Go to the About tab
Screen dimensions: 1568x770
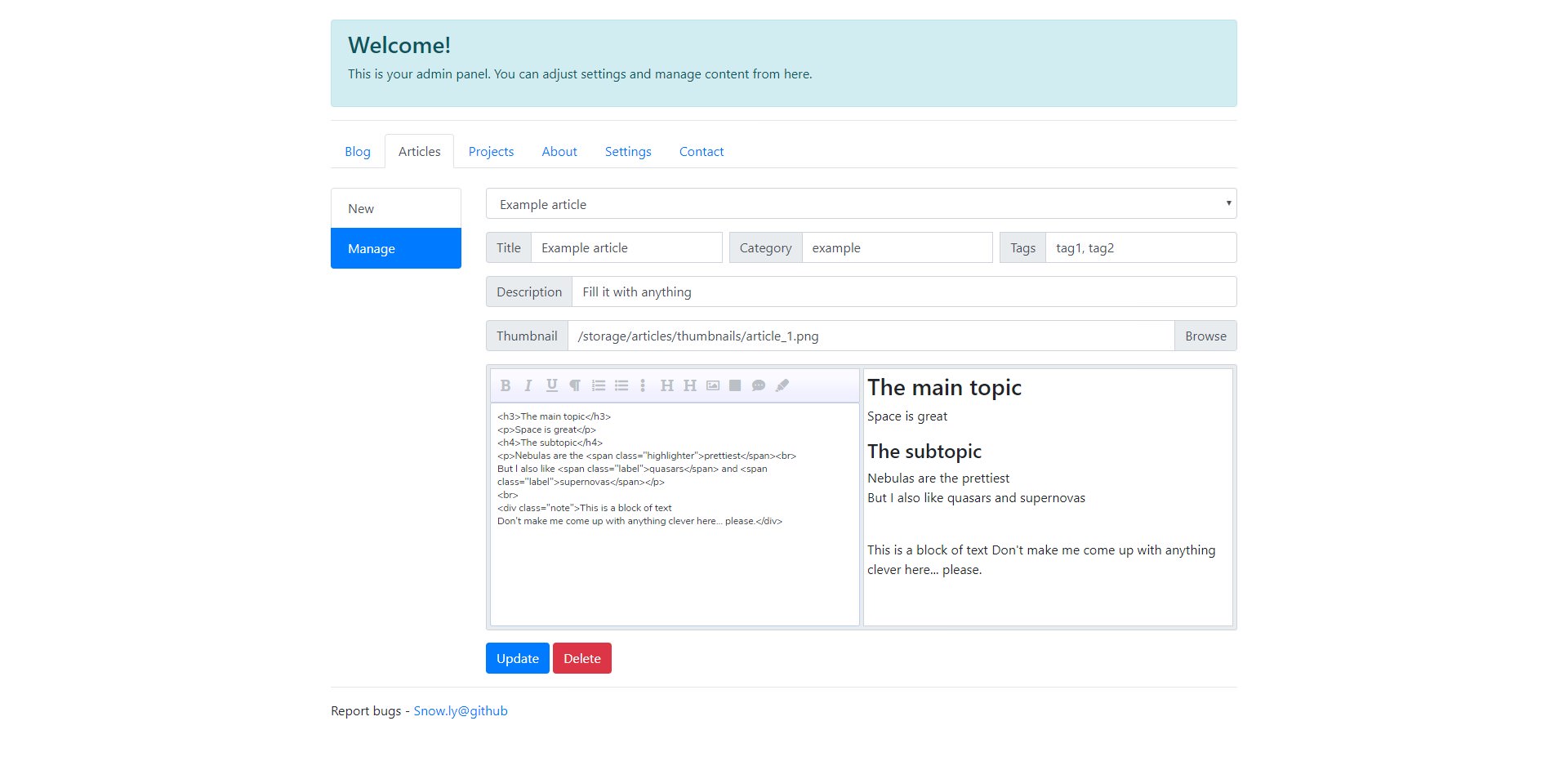coord(559,152)
